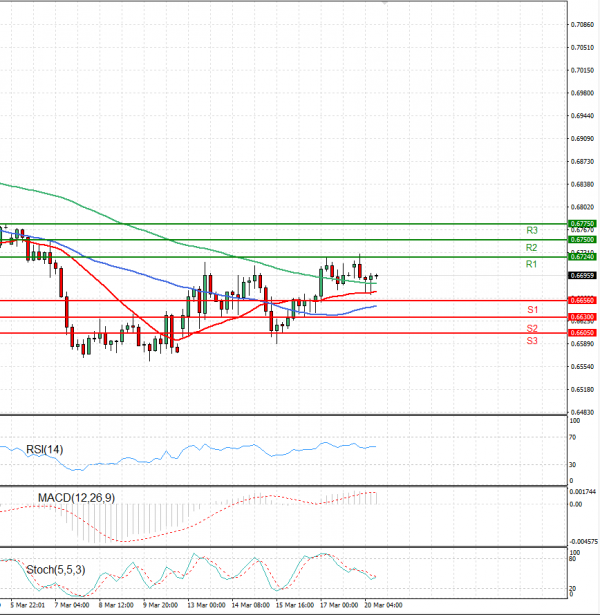Click the 7 Mar 04:00 time label

coord(72,605)
